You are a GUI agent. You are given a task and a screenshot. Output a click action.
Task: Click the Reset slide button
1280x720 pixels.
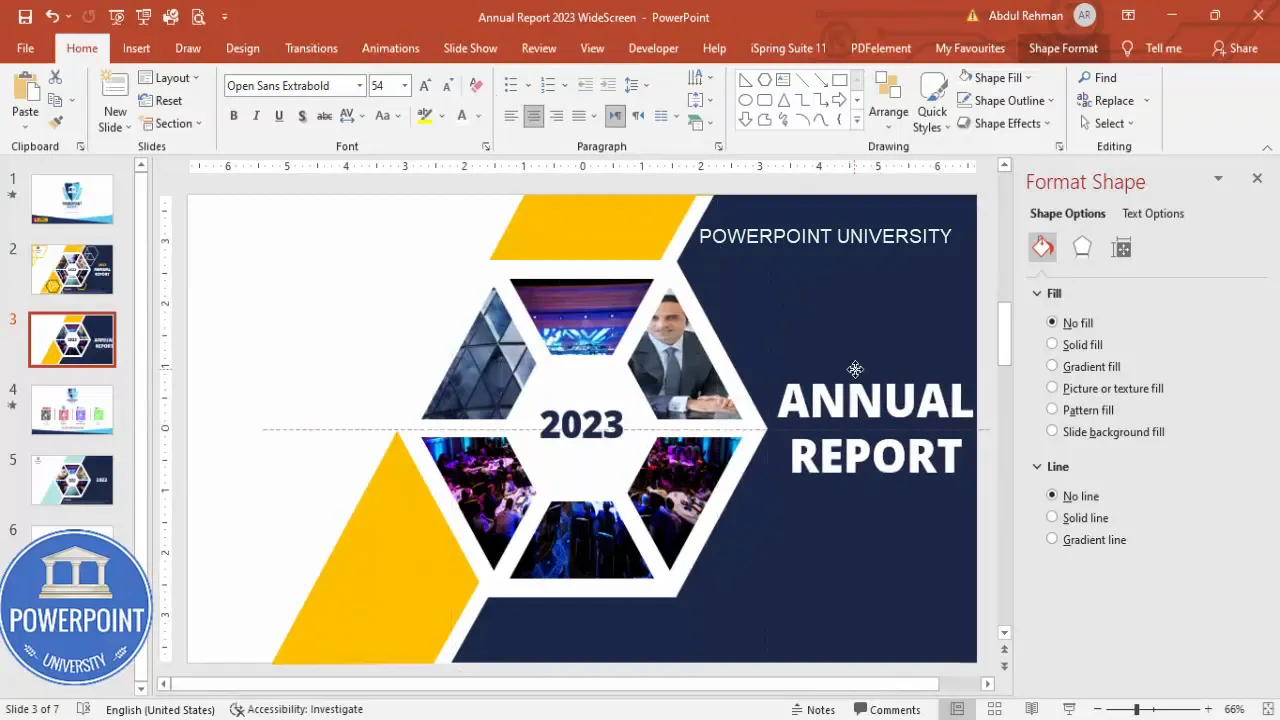coord(161,100)
